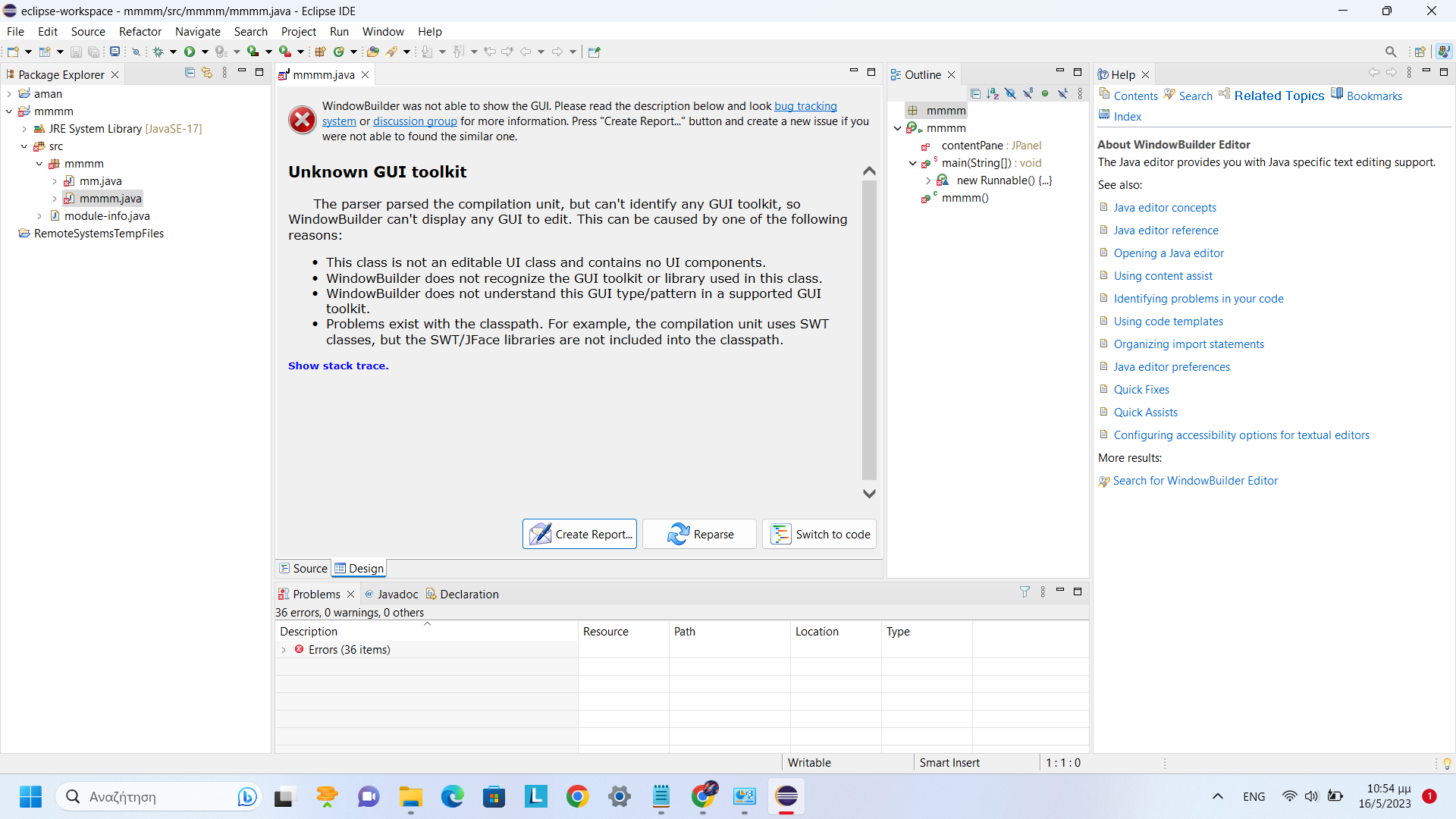The height and width of the screenshot is (819, 1456).
Task: Click the Switch to code button
Action: tap(819, 534)
